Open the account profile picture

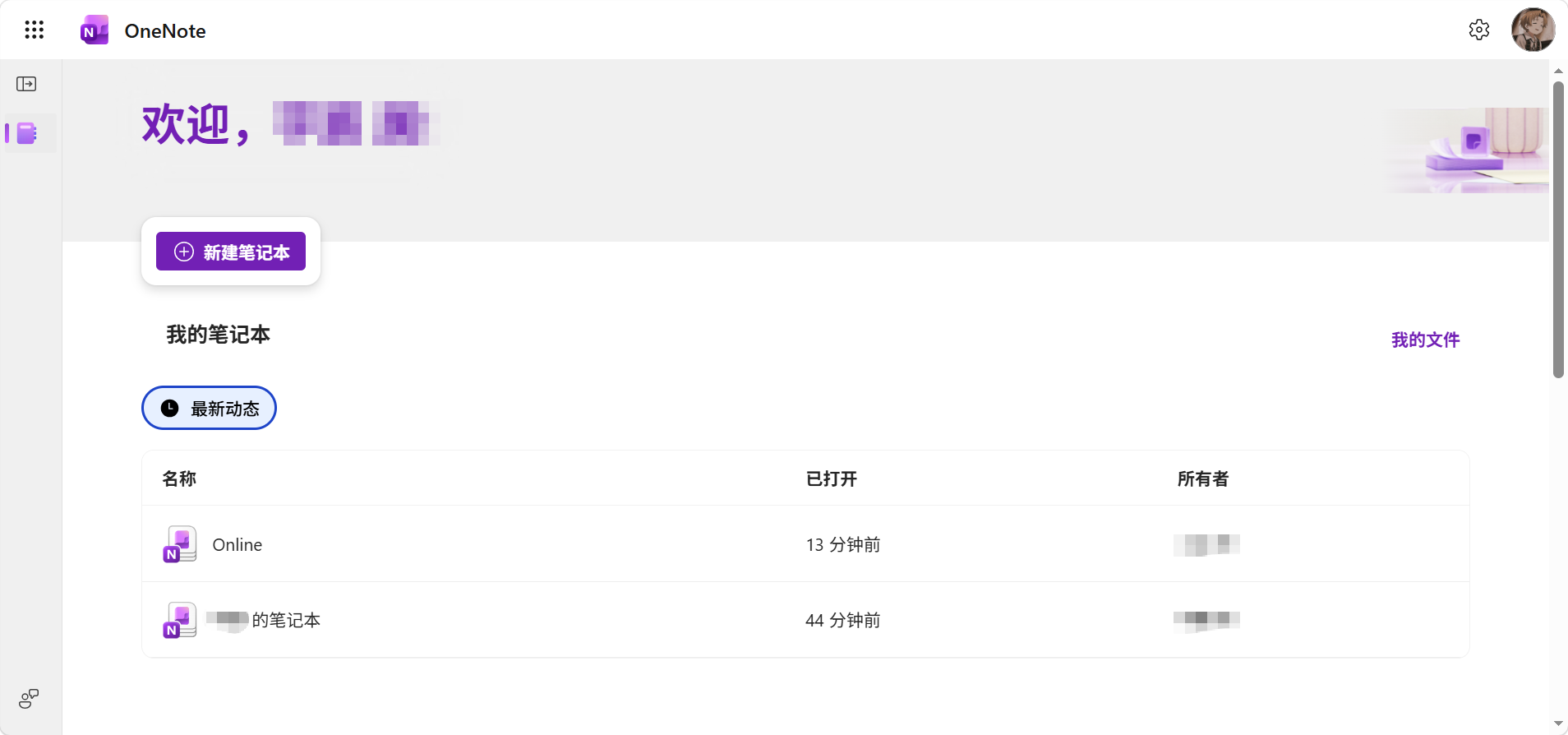(x=1533, y=30)
